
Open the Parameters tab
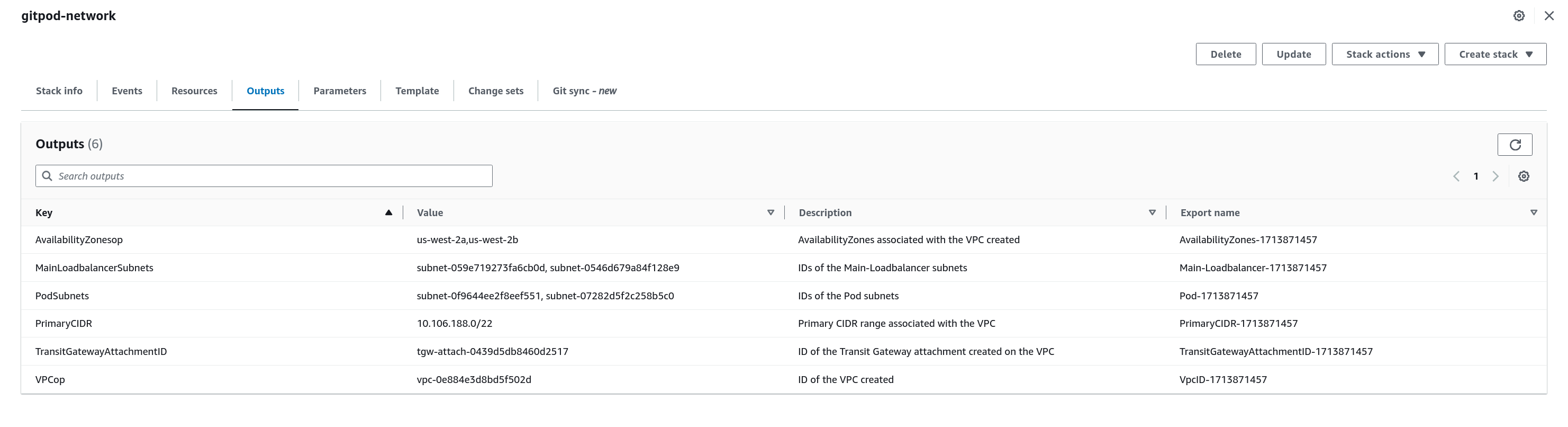coord(340,91)
